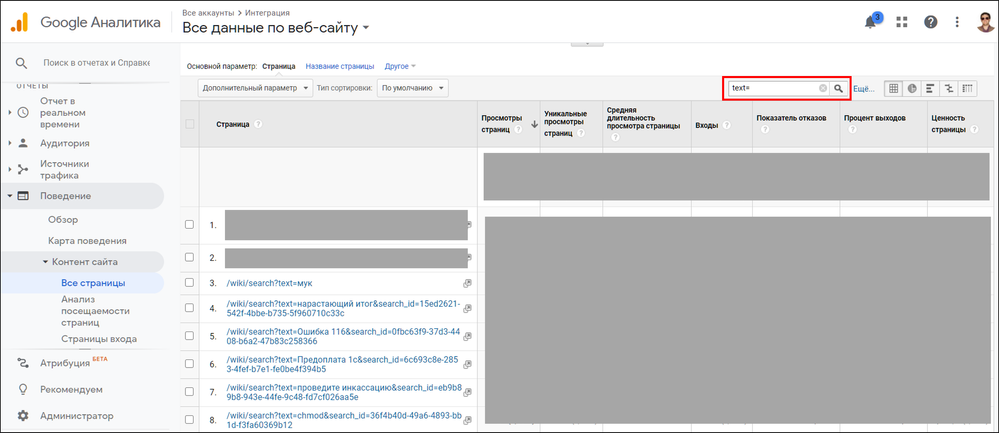Check the проведите инкассацию row checkbox
This screenshot has width=999, height=433.
point(189,392)
